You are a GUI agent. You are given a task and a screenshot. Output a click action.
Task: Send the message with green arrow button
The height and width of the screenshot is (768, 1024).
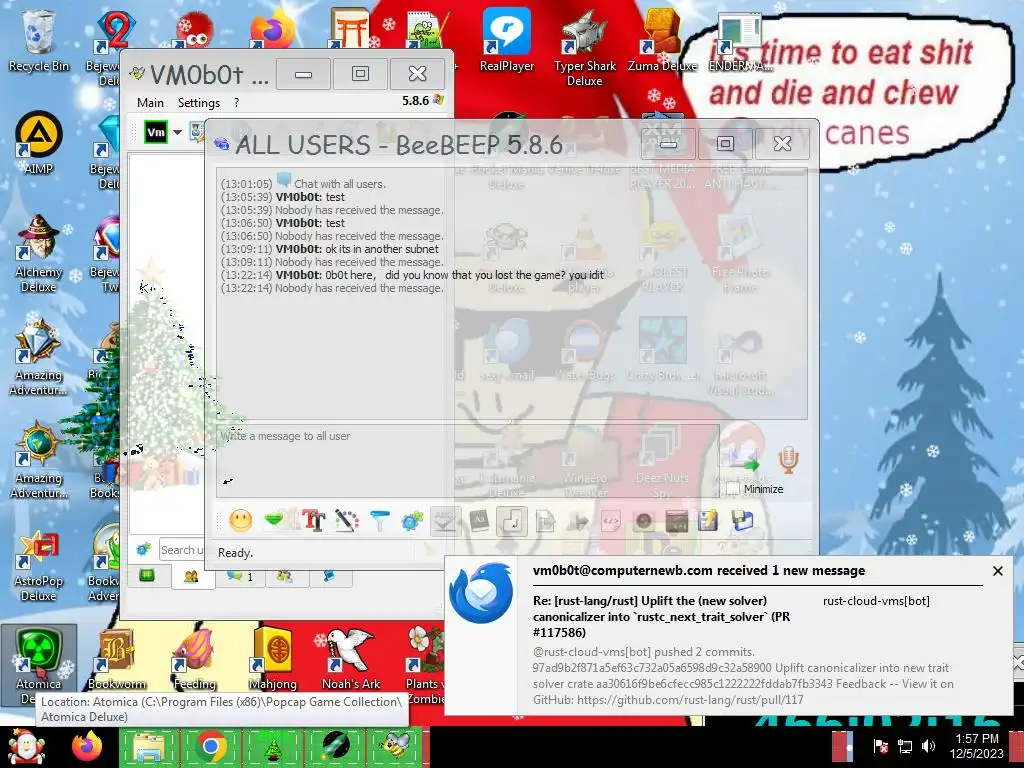(x=742, y=460)
